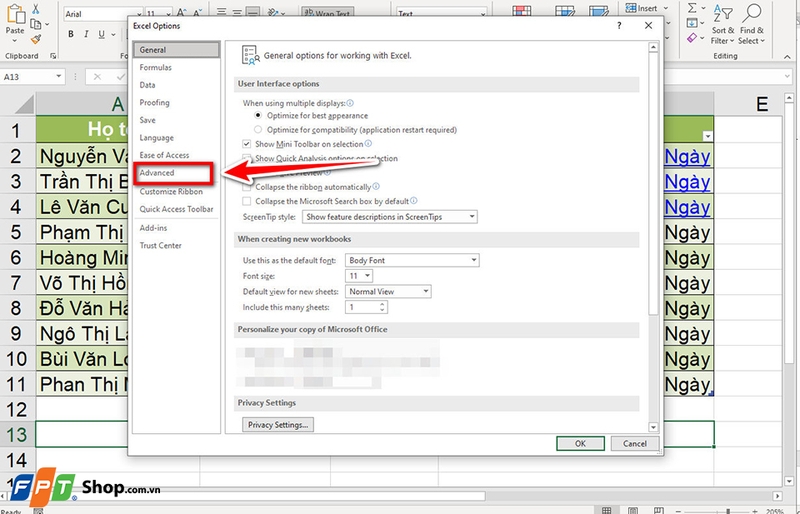This screenshot has width=800, height=514.
Task: Click the Increase Font Size icon
Action: (182, 13)
